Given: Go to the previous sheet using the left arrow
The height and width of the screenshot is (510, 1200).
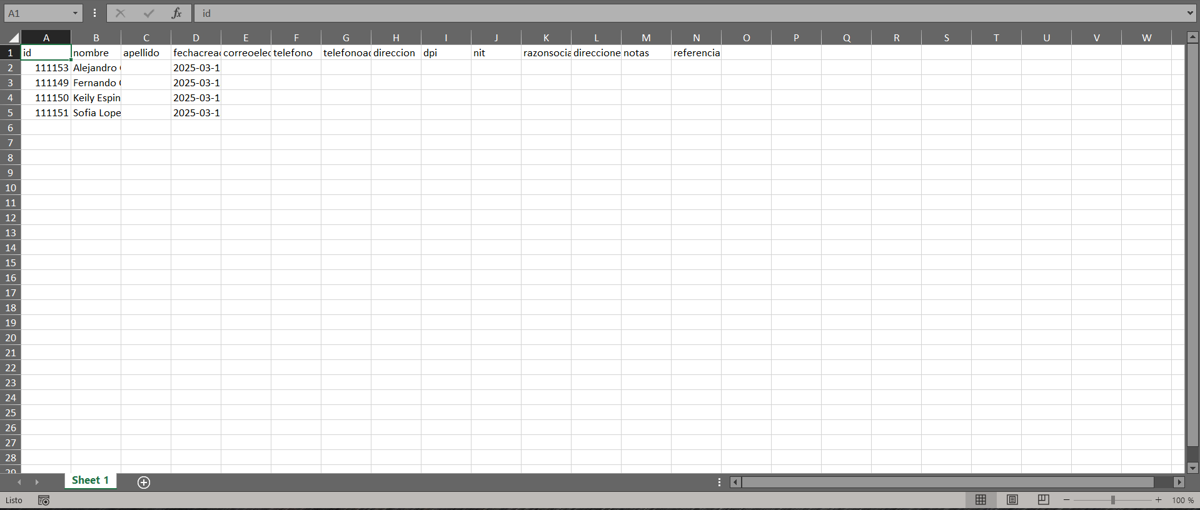Looking at the screenshot, I should (x=21, y=482).
